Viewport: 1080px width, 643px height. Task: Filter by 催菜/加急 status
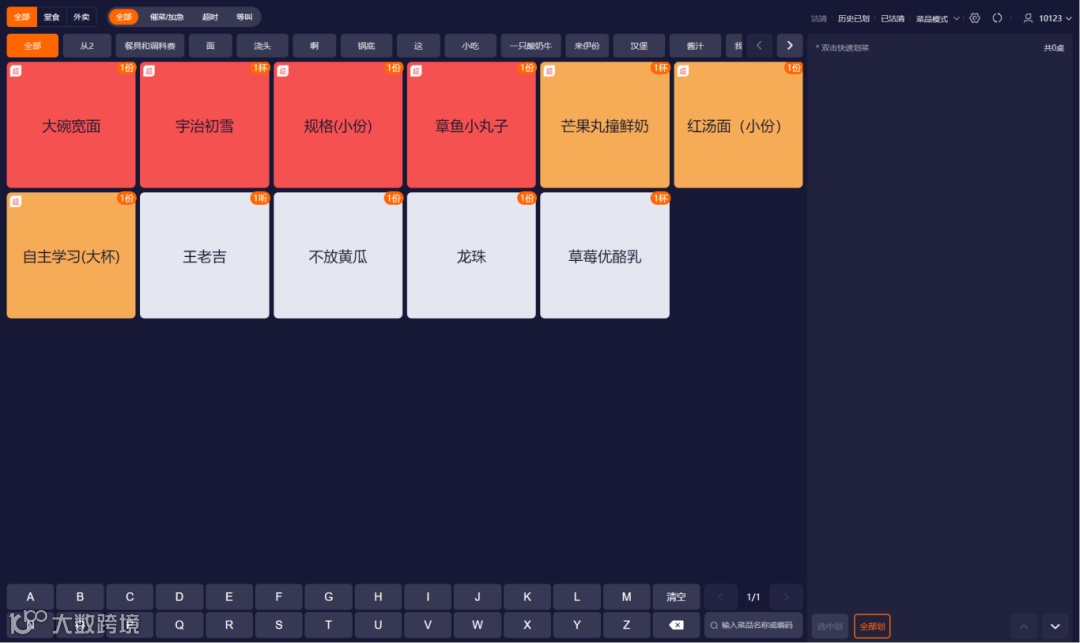(167, 17)
